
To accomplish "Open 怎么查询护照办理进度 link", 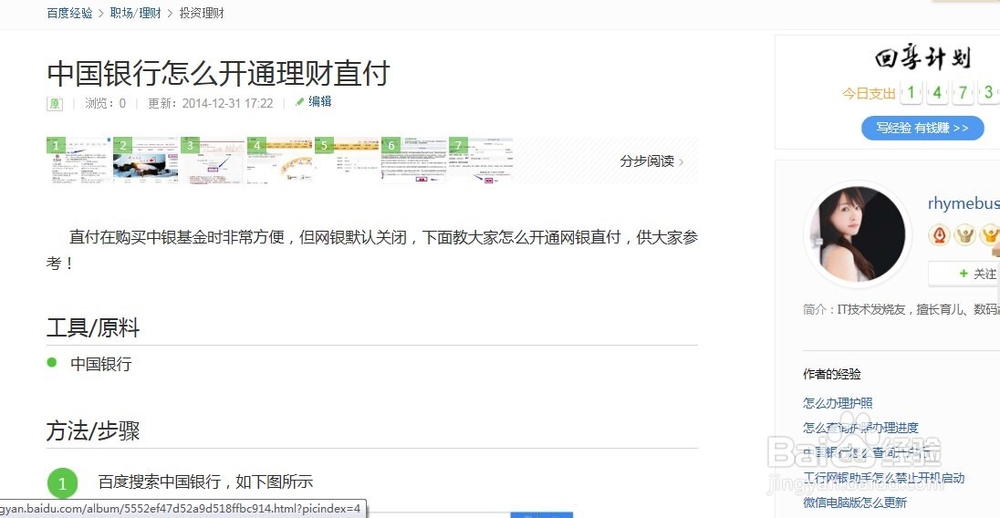I will point(860,427).
